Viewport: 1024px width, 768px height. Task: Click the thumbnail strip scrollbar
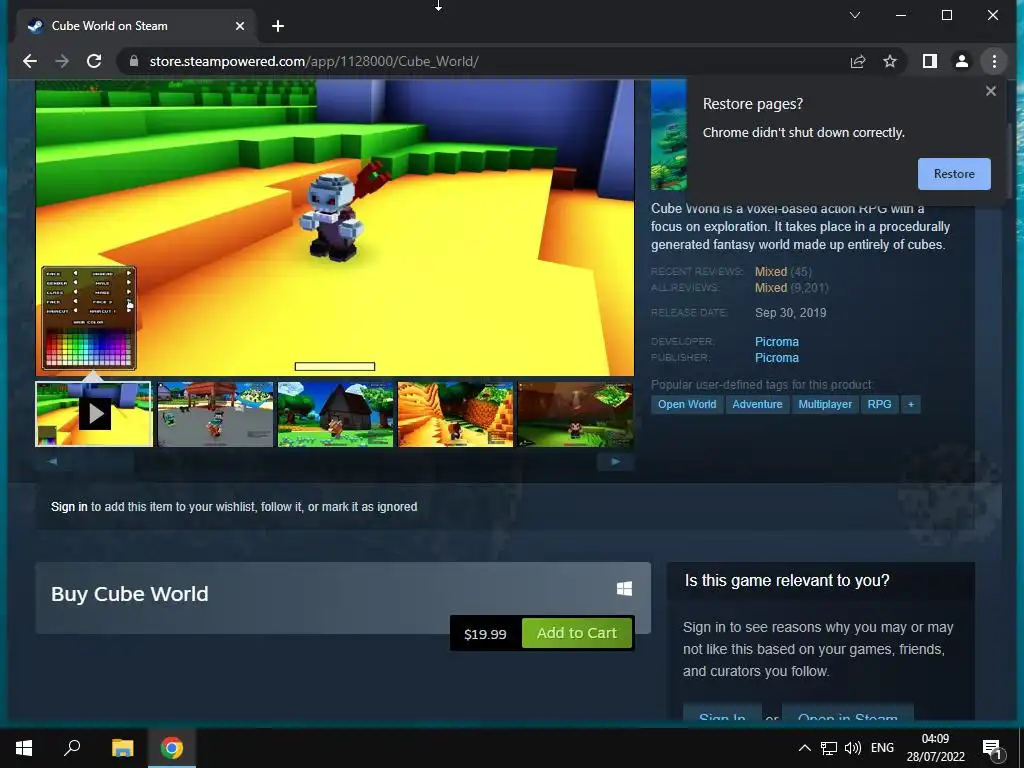334,461
